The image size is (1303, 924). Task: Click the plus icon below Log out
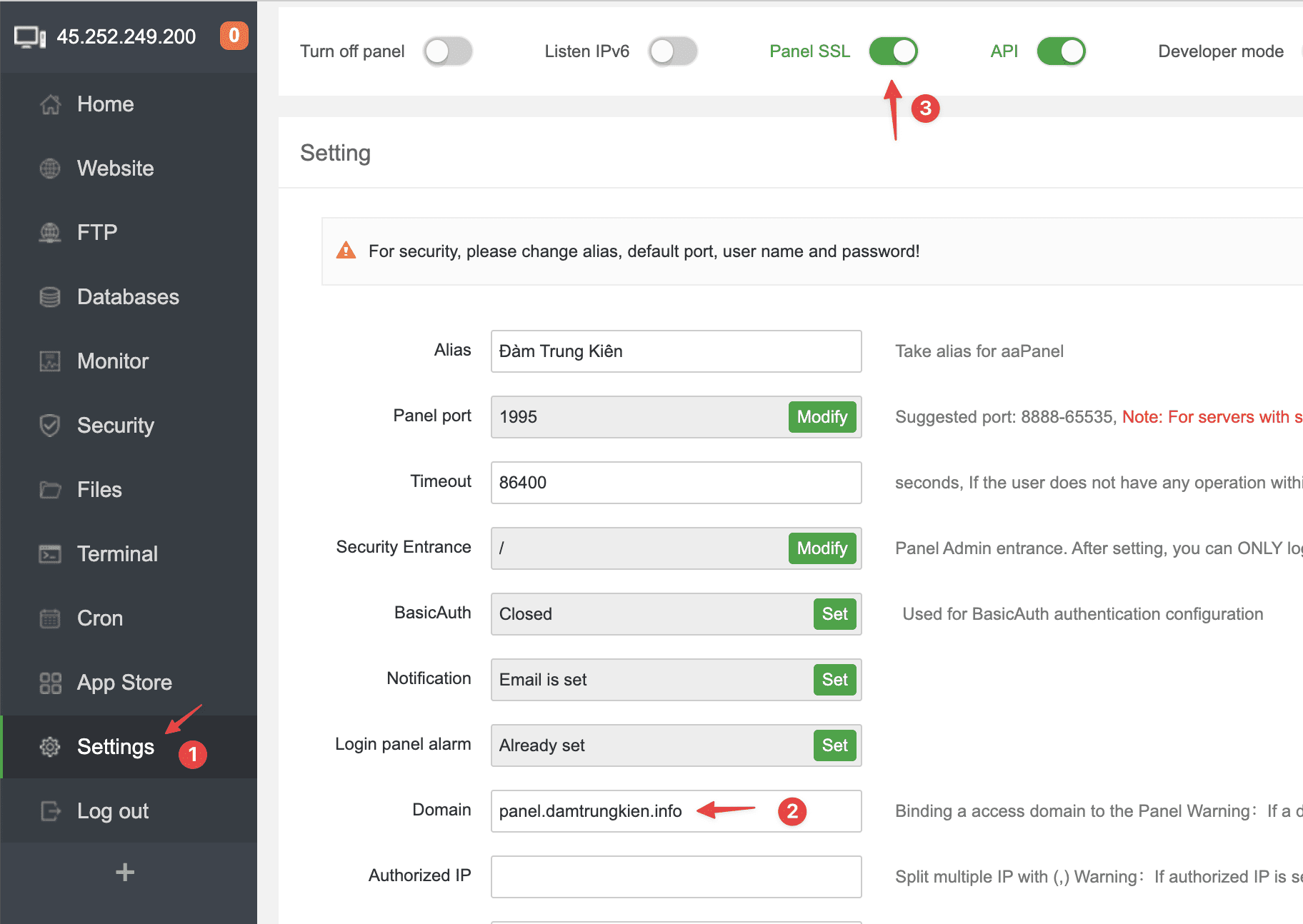(x=125, y=872)
